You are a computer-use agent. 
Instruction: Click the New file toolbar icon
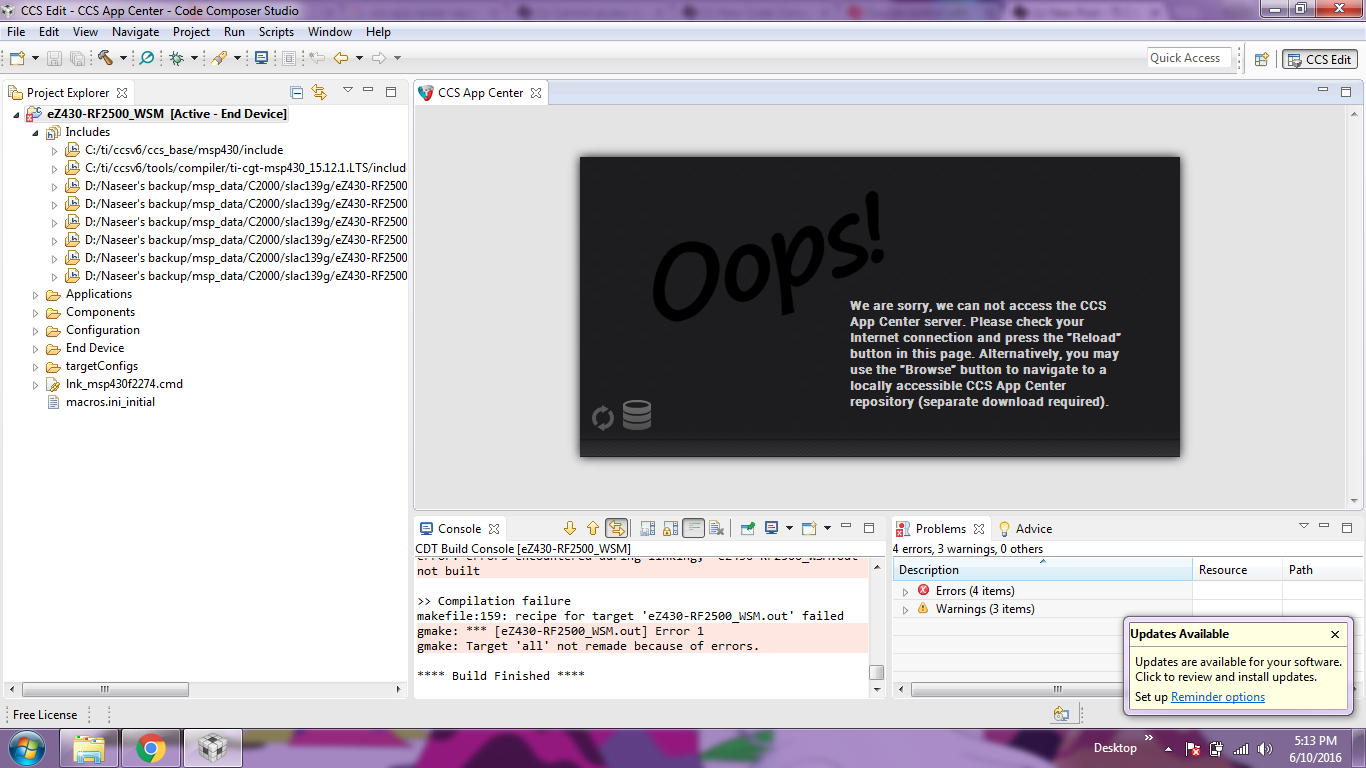(17, 58)
